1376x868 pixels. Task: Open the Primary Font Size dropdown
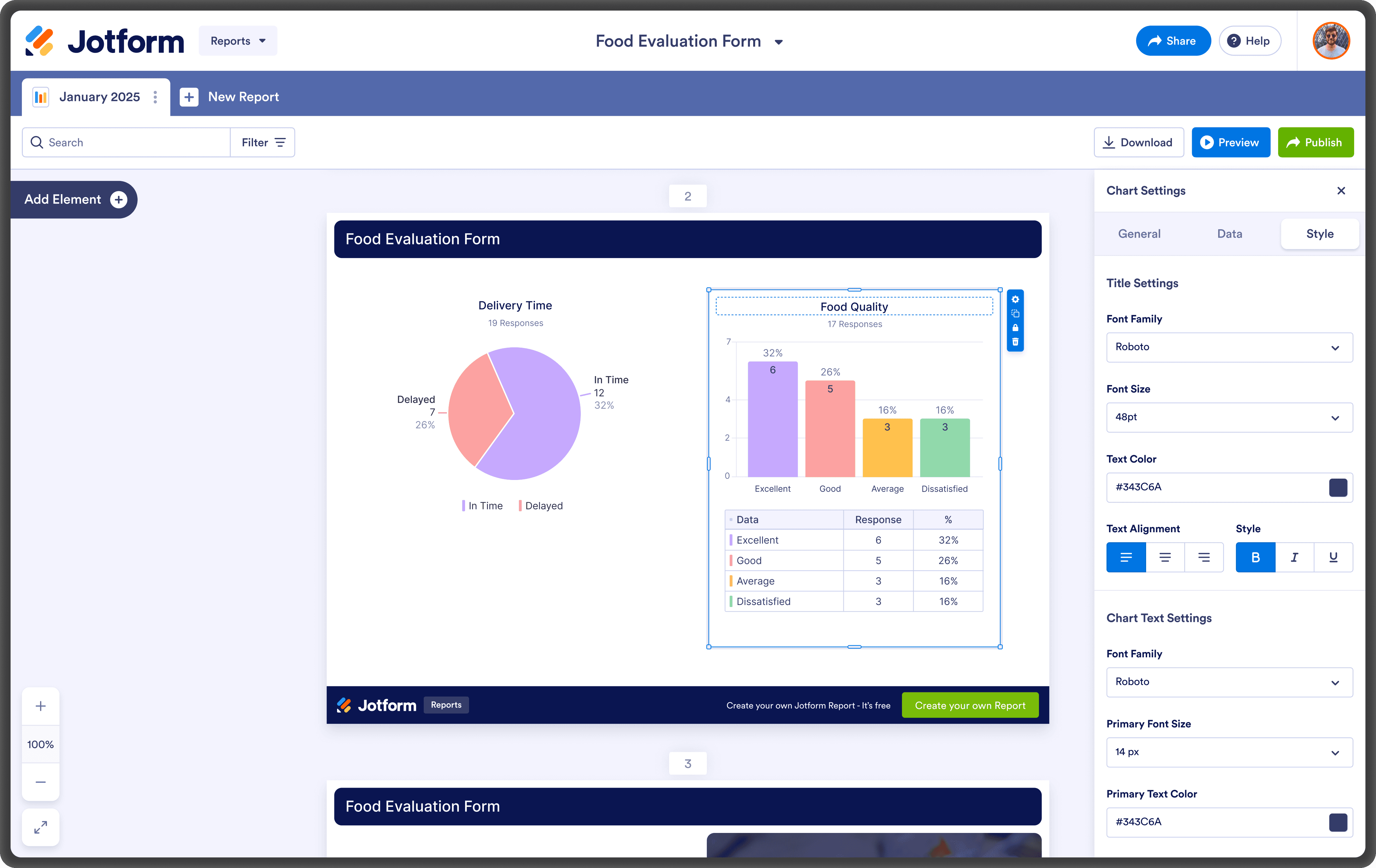click(x=1229, y=752)
